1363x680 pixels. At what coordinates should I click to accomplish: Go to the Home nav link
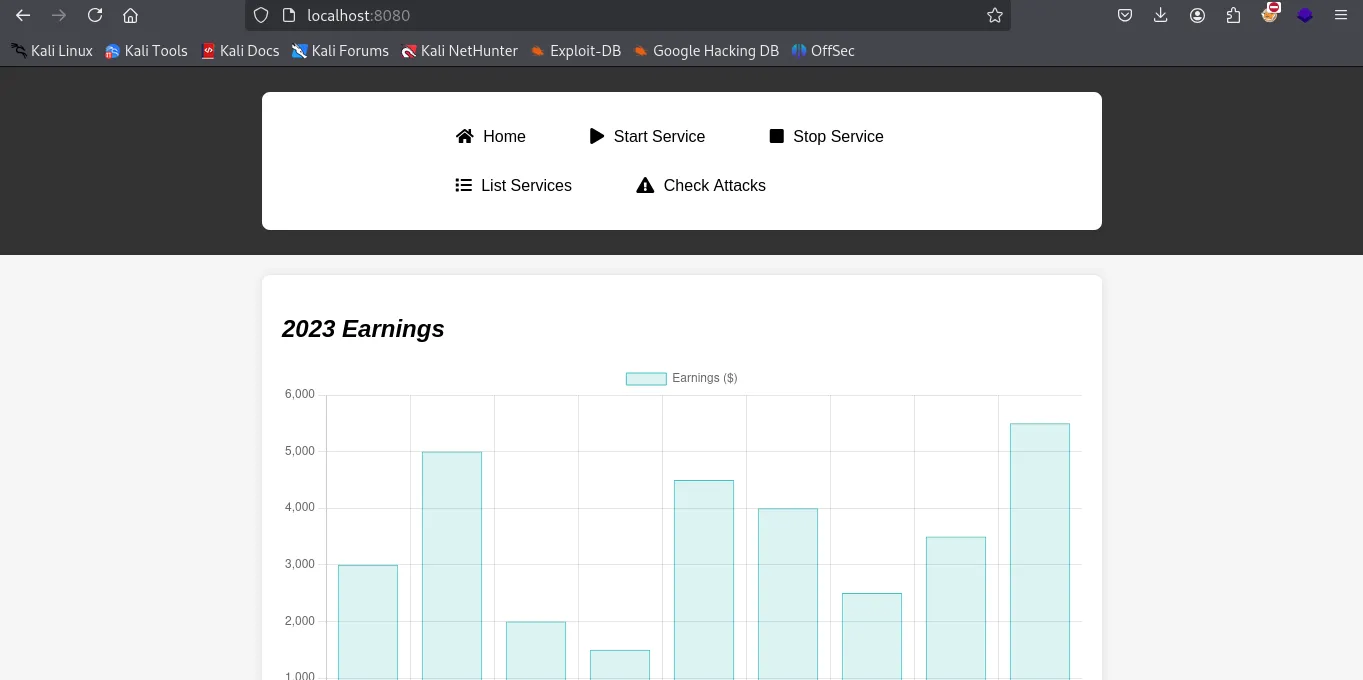490,137
